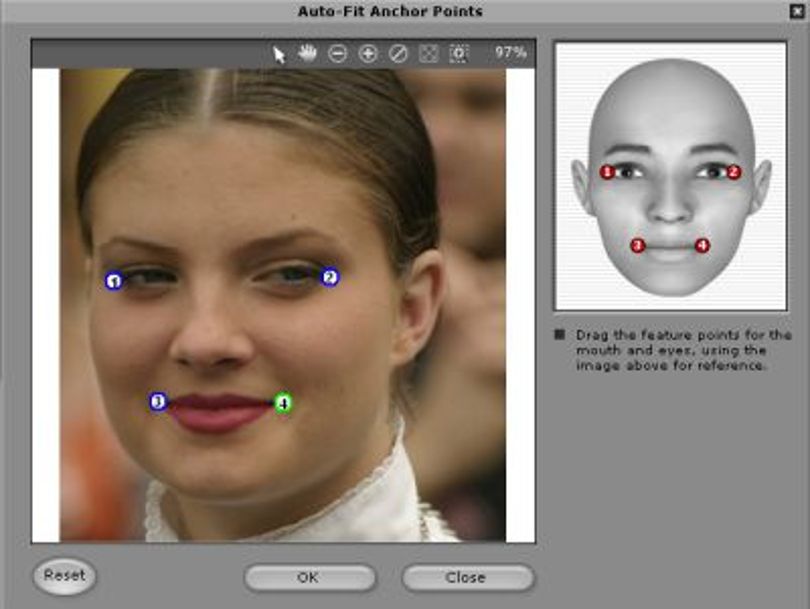Activate the hand pan tool
The width and height of the screenshot is (810, 609).
pyautogui.click(x=307, y=53)
